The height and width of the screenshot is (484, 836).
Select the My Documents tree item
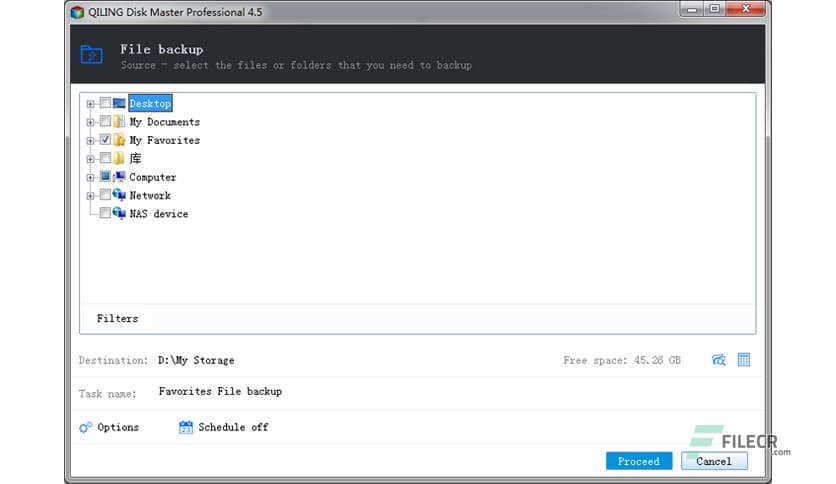[165, 122]
